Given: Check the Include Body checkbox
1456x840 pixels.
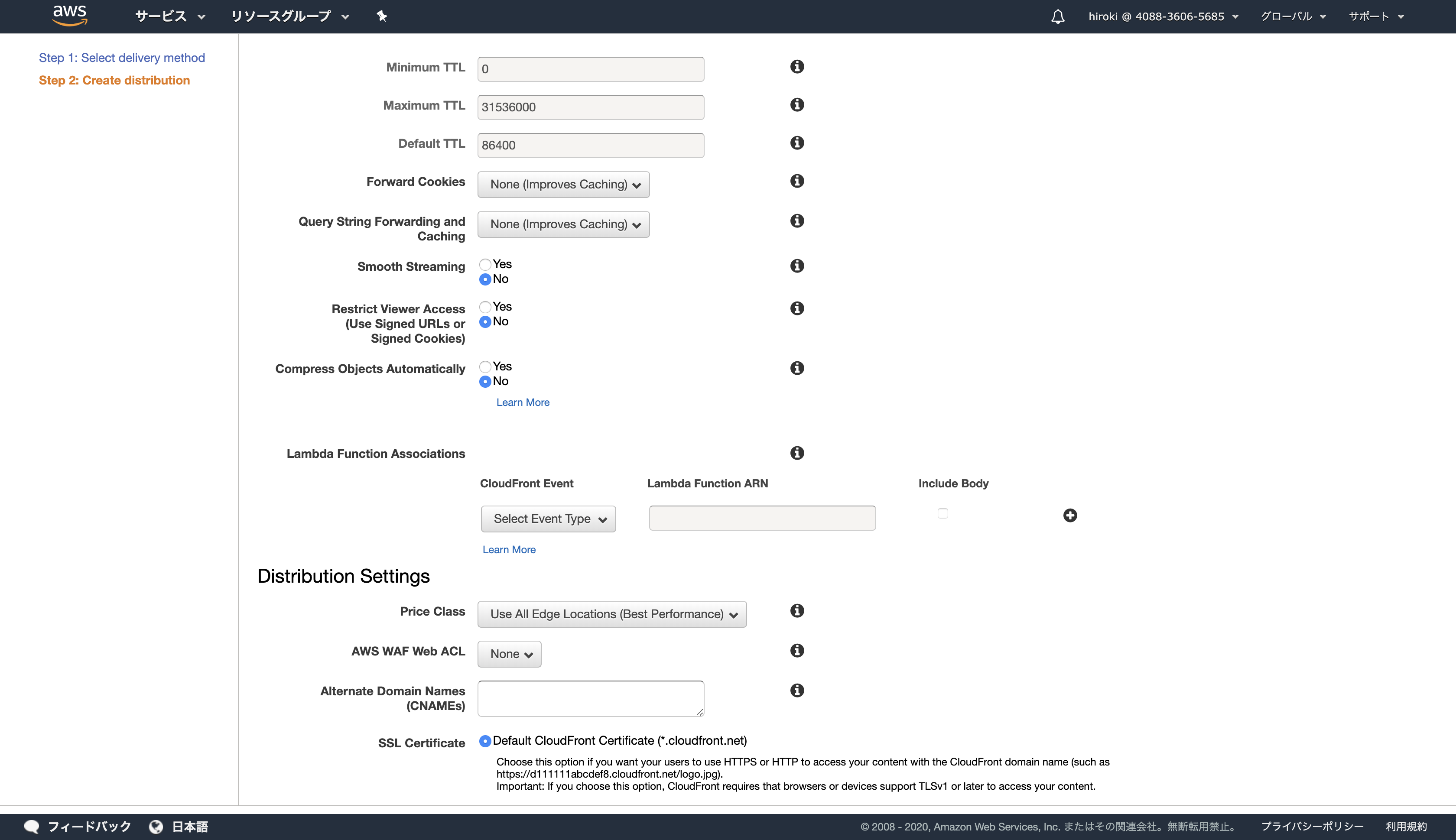Looking at the screenshot, I should (x=942, y=513).
